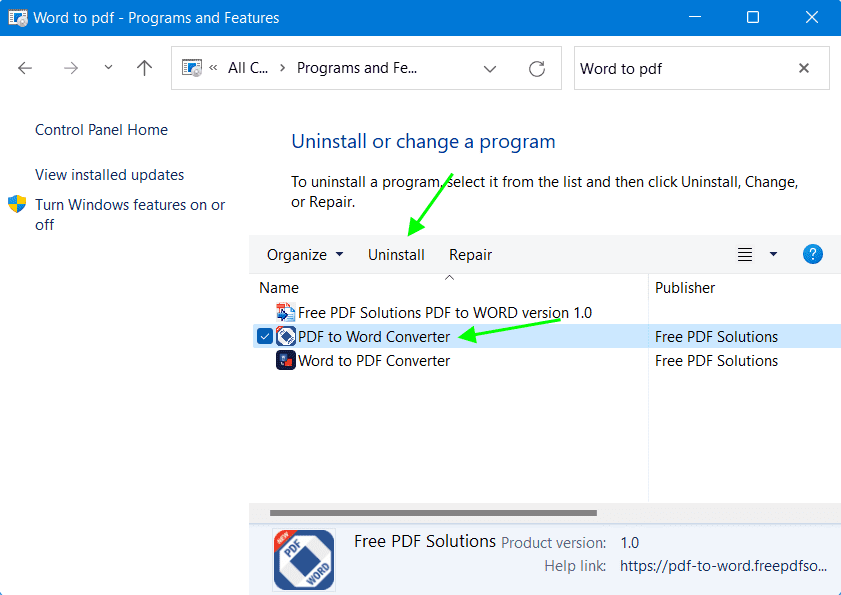Change view using the list view icon
The height and width of the screenshot is (595, 841).
pyautogui.click(x=745, y=254)
